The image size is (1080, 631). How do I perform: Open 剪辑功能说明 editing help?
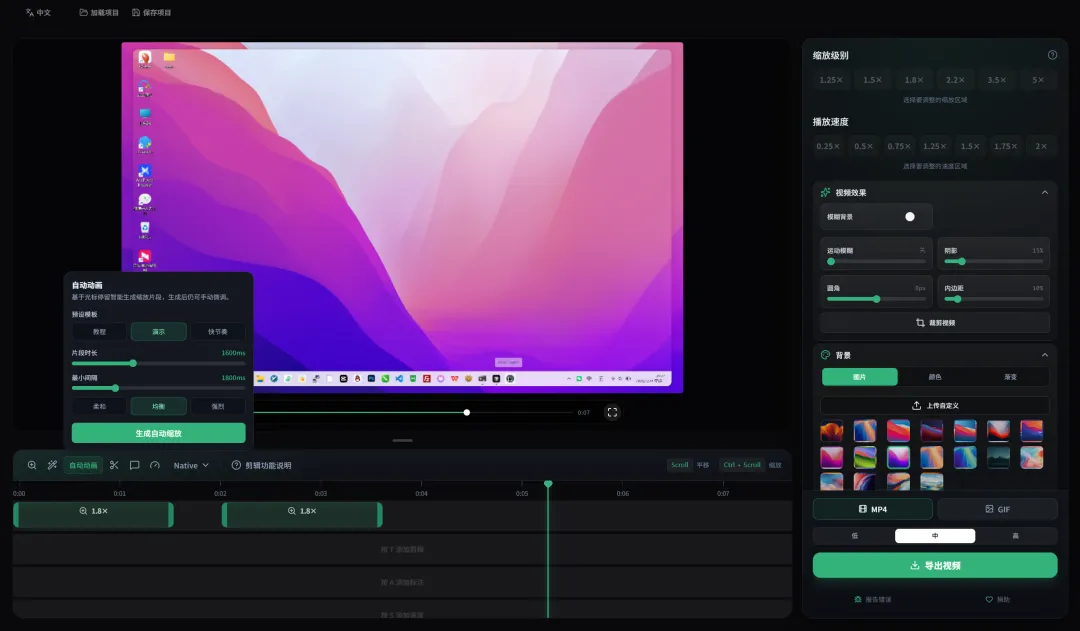pos(262,466)
